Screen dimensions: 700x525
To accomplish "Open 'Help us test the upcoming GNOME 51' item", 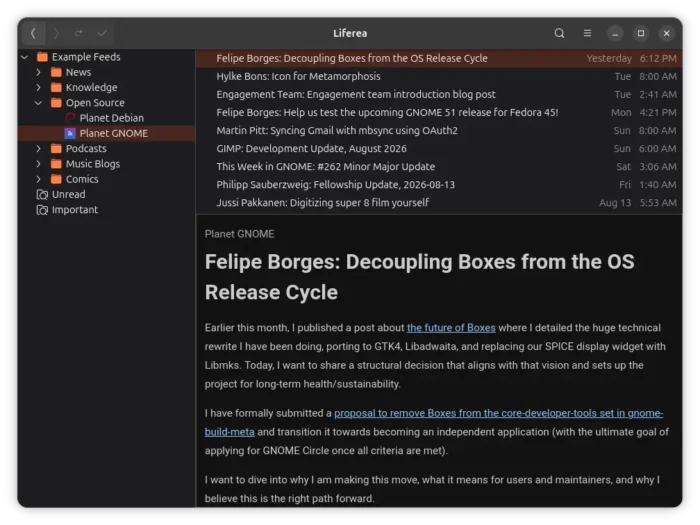I will click(439, 112).
